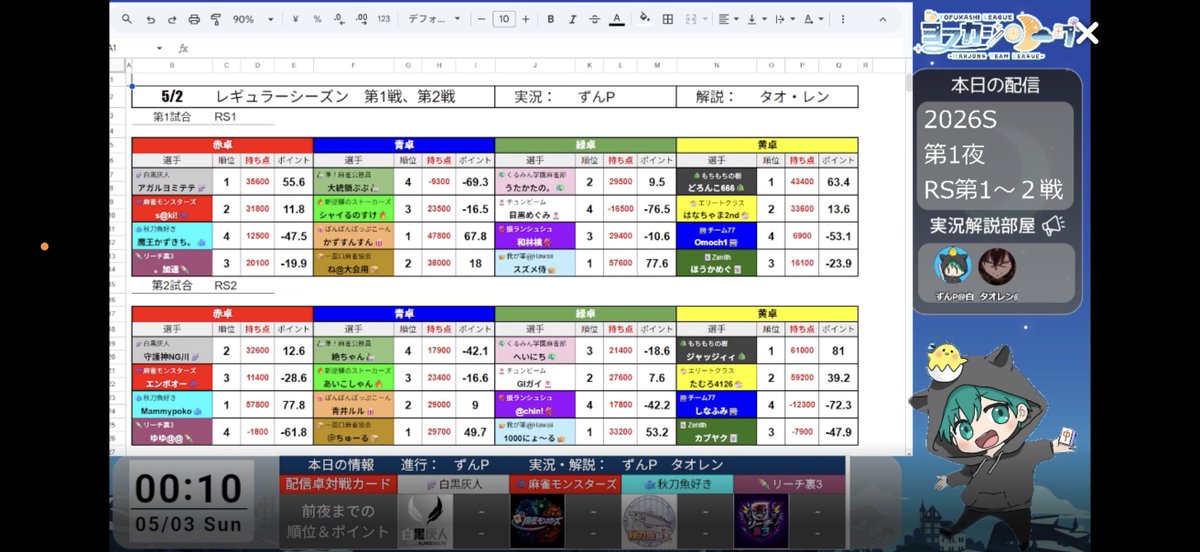Decrease decimal places button
The width and height of the screenshot is (1200, 552).
tap(340, 19)
